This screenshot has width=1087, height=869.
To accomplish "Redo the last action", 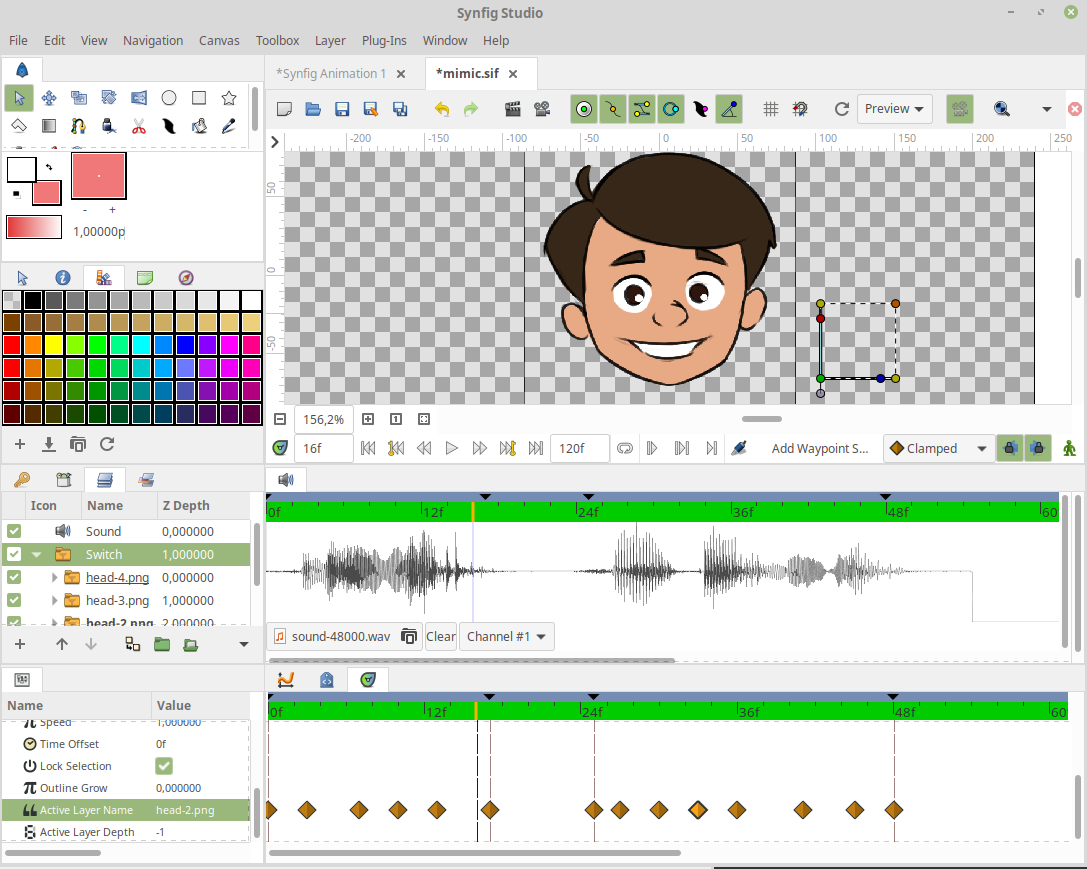I will (471, 109).
